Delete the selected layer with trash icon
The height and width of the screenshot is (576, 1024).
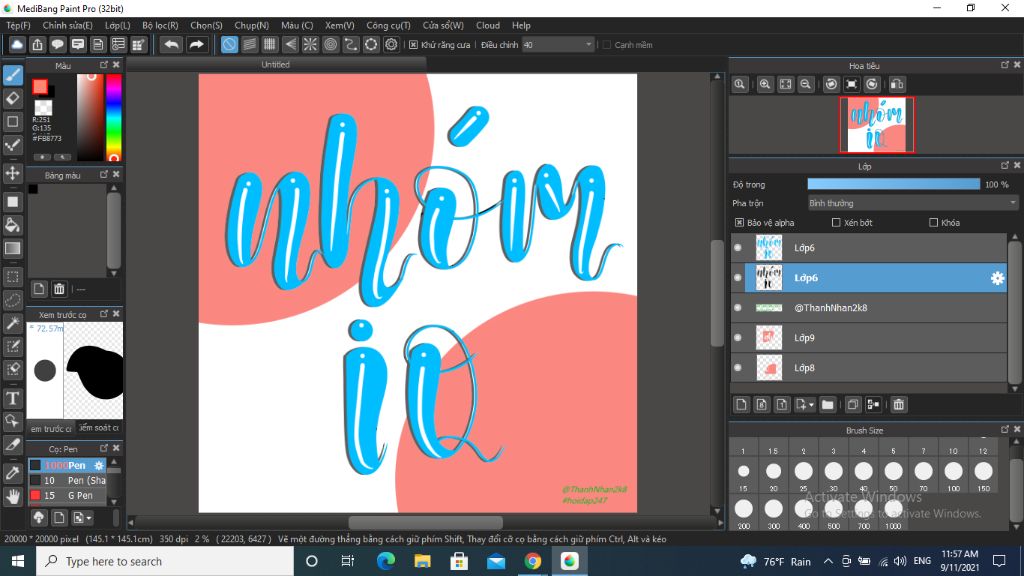click(x=899, y=405)
